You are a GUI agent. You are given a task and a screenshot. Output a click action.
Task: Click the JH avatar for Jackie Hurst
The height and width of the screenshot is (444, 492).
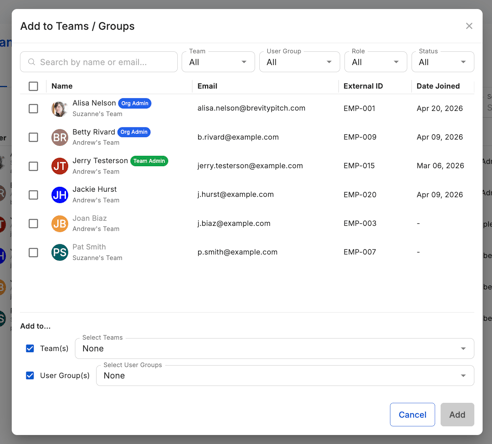pyautogui.click(x=60, y=195)
